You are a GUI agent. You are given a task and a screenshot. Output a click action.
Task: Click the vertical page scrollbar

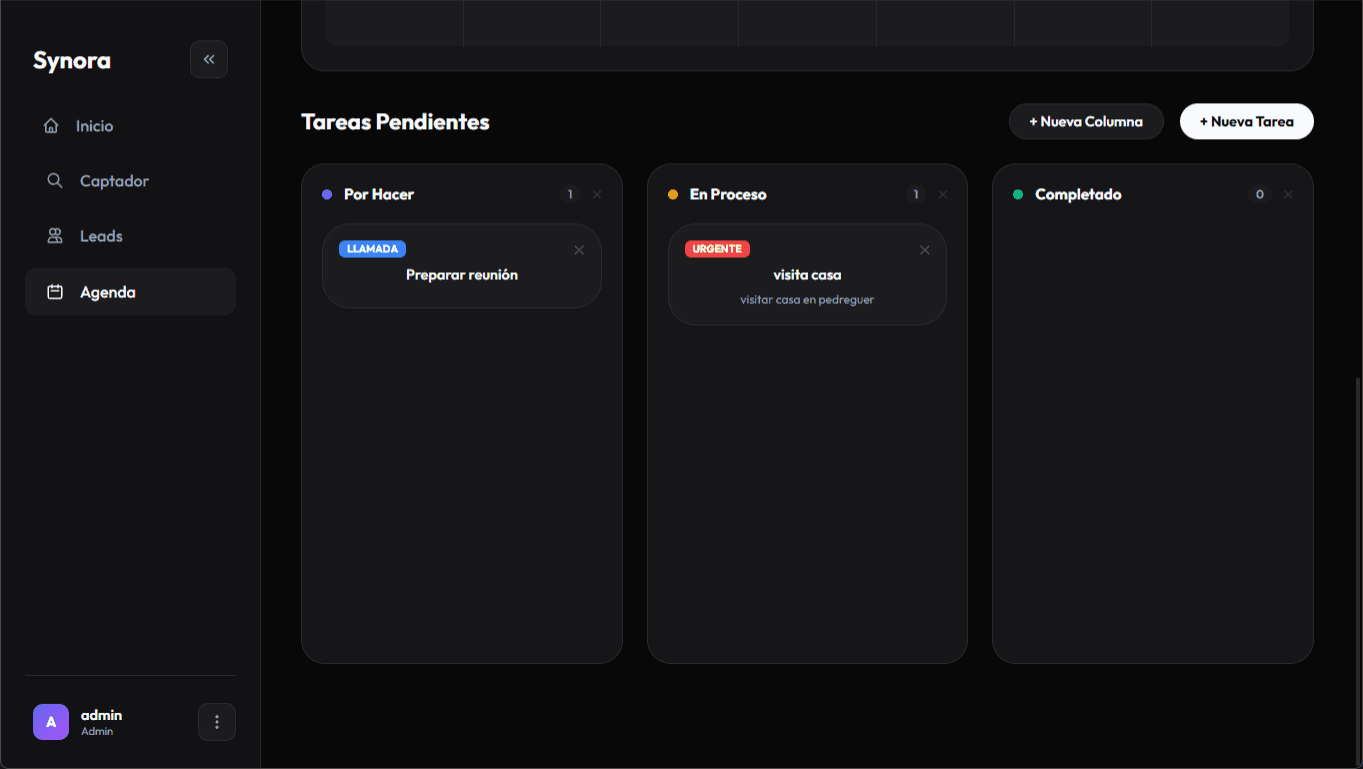[x=1357, y=570]
